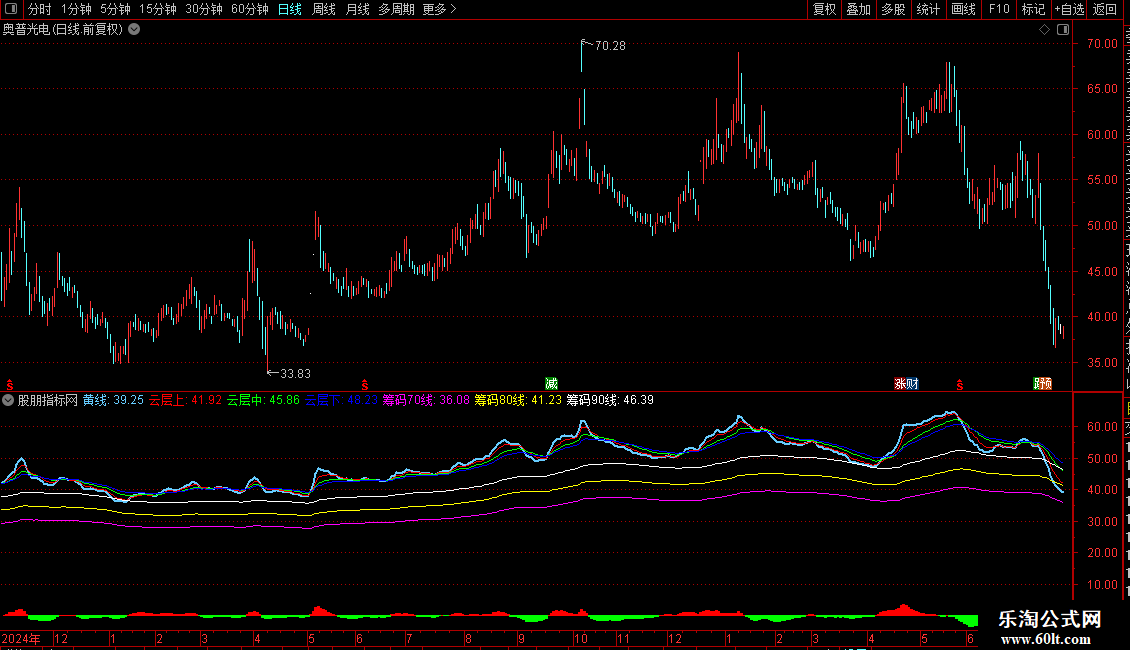Click the red S marker near 涨财

point(960,386)
